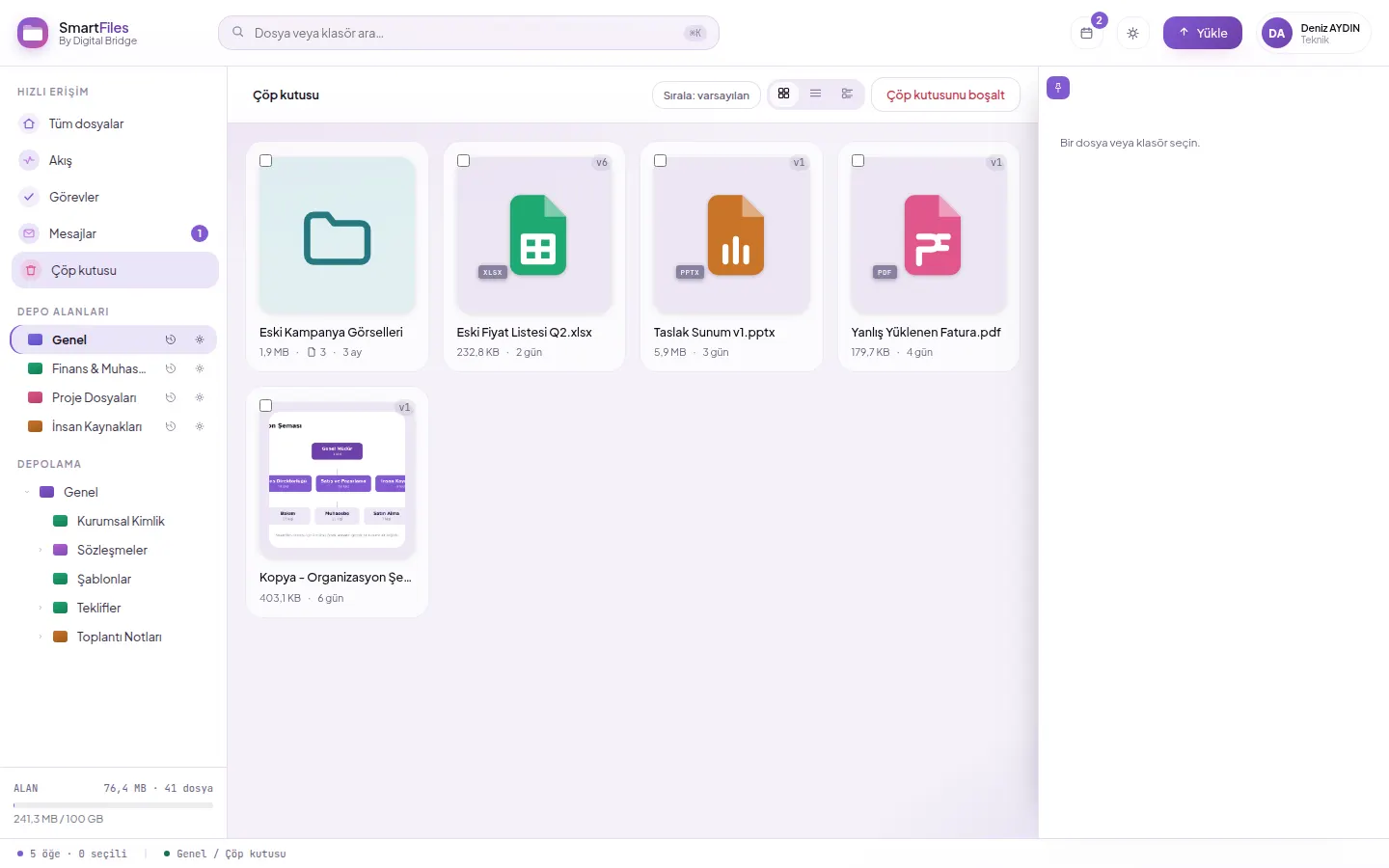Open Kurumsal Kimlik folder in storage tree

point(121,521)
